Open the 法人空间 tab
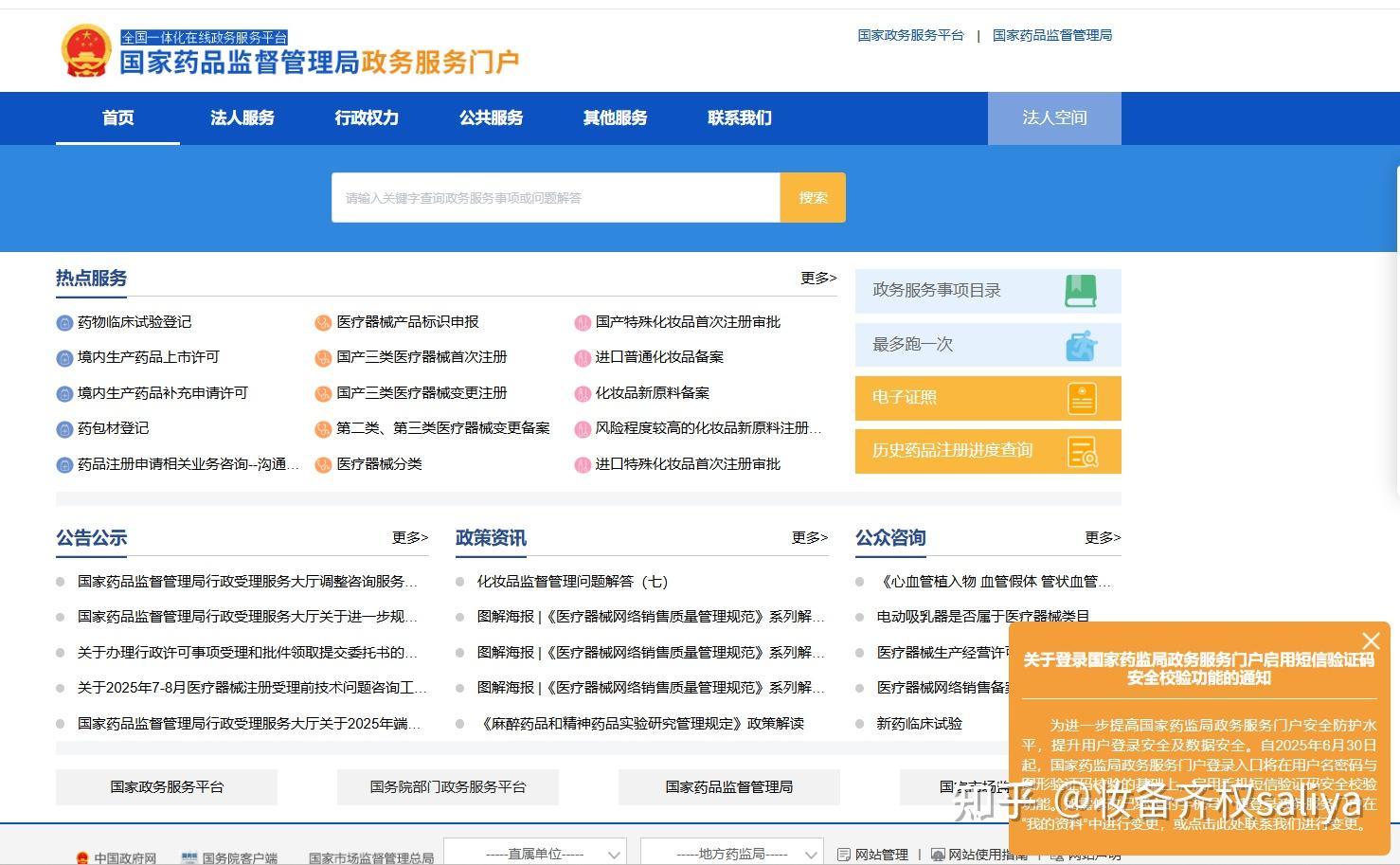 [x=1054, y=118]
